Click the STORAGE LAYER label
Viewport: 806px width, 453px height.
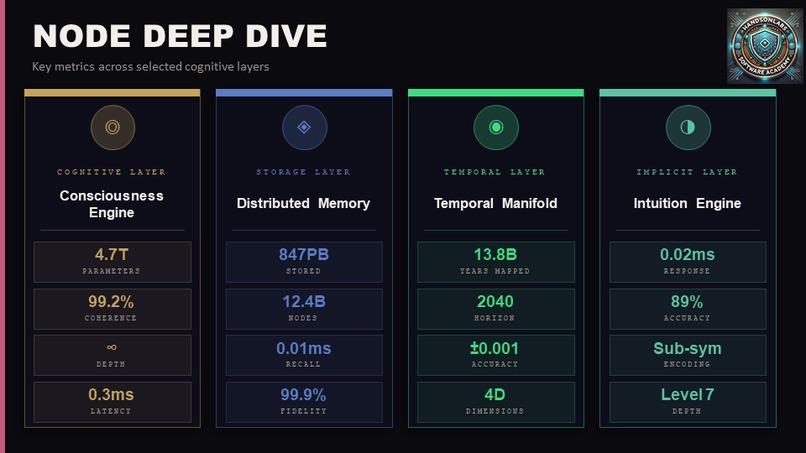303,172
